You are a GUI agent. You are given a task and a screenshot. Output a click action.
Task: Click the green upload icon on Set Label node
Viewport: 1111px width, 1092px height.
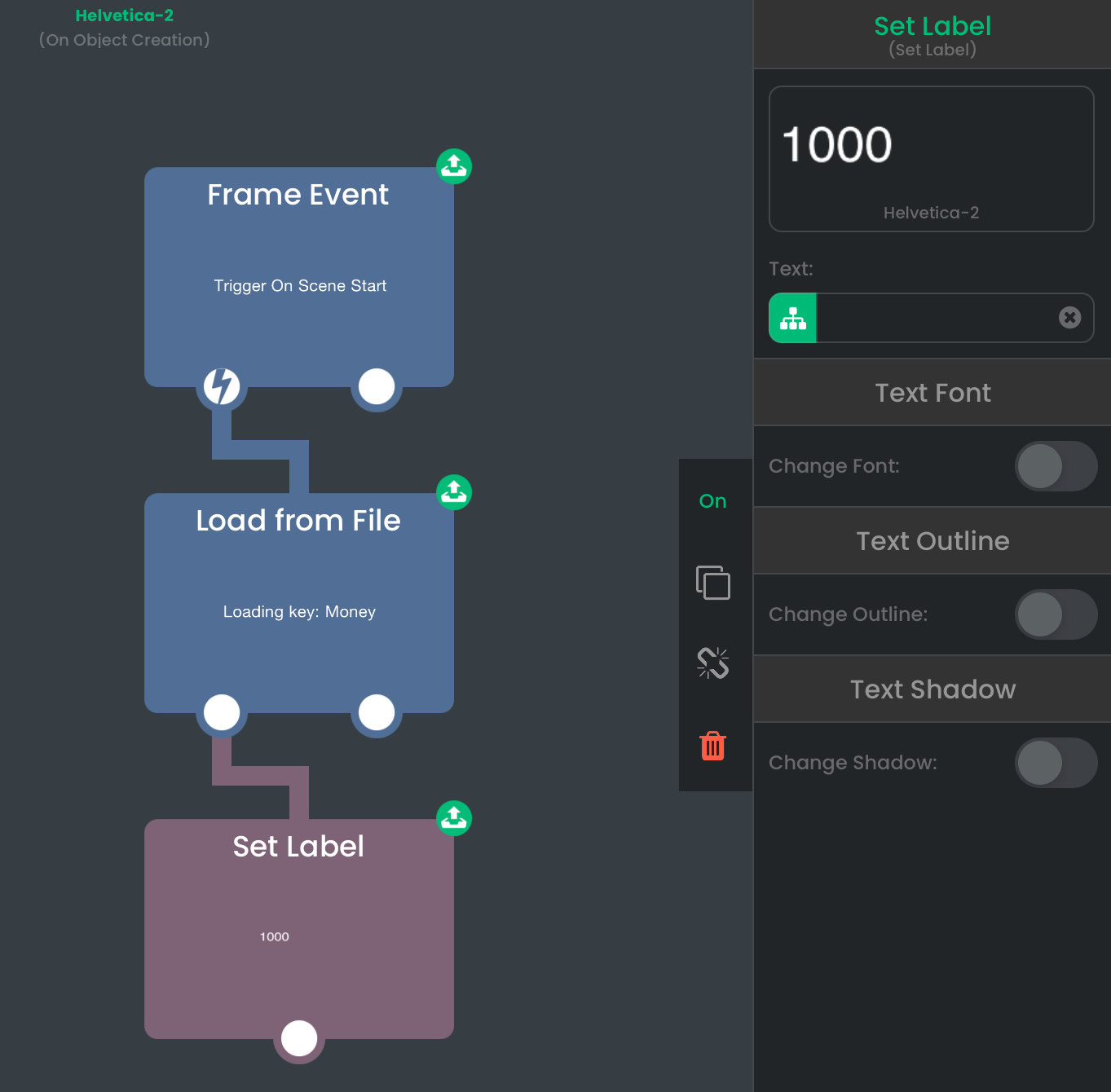454,818
